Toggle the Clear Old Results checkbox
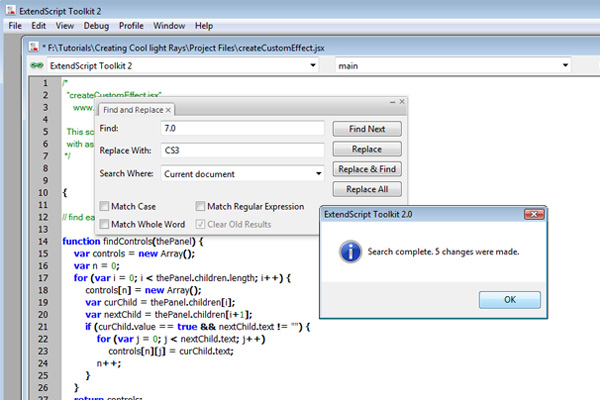The image size is (600, 400). point(200,224)
